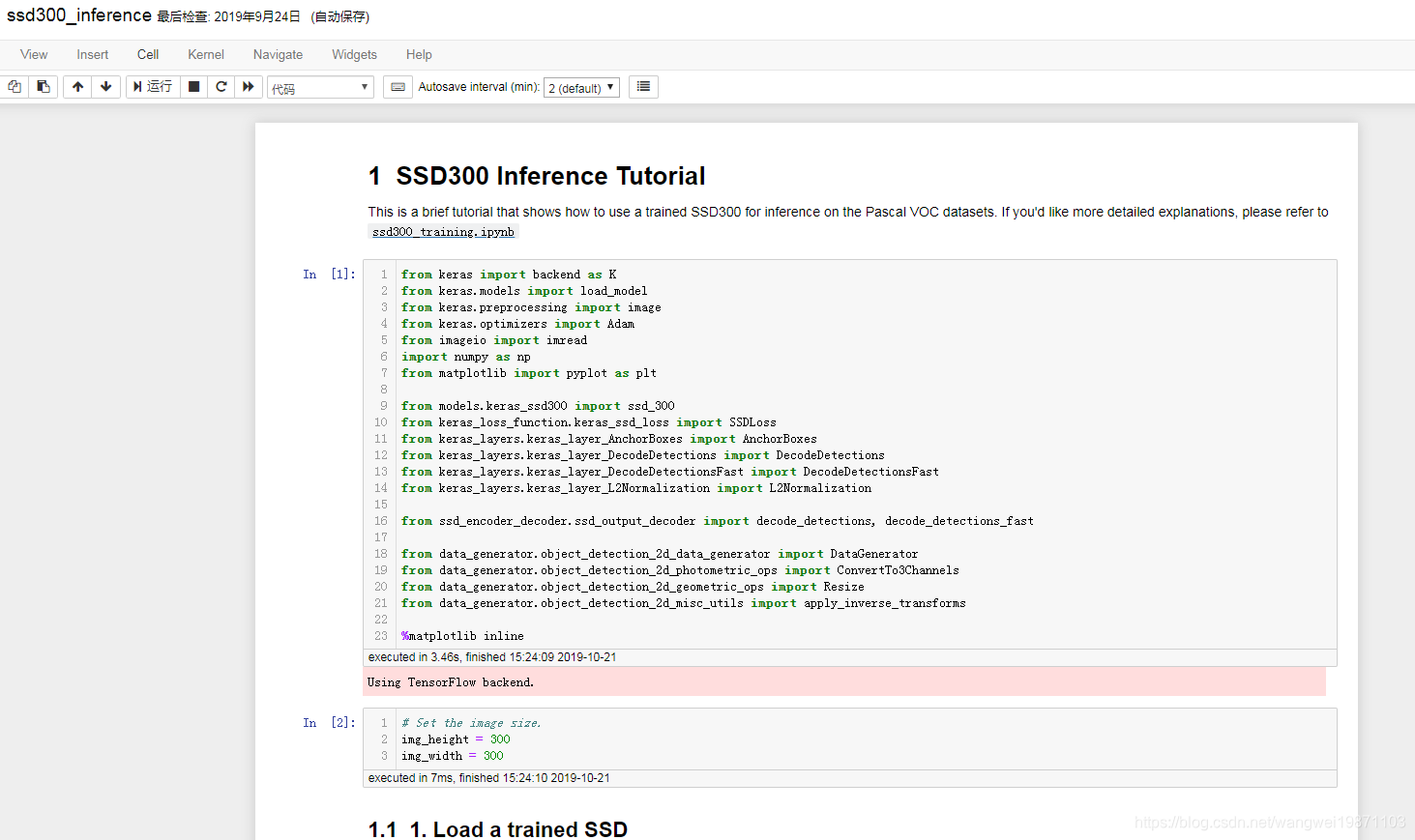Open the Navigate menu
Screen dimensions: 1415x840
pyautogui.click(x=278, y=54)
